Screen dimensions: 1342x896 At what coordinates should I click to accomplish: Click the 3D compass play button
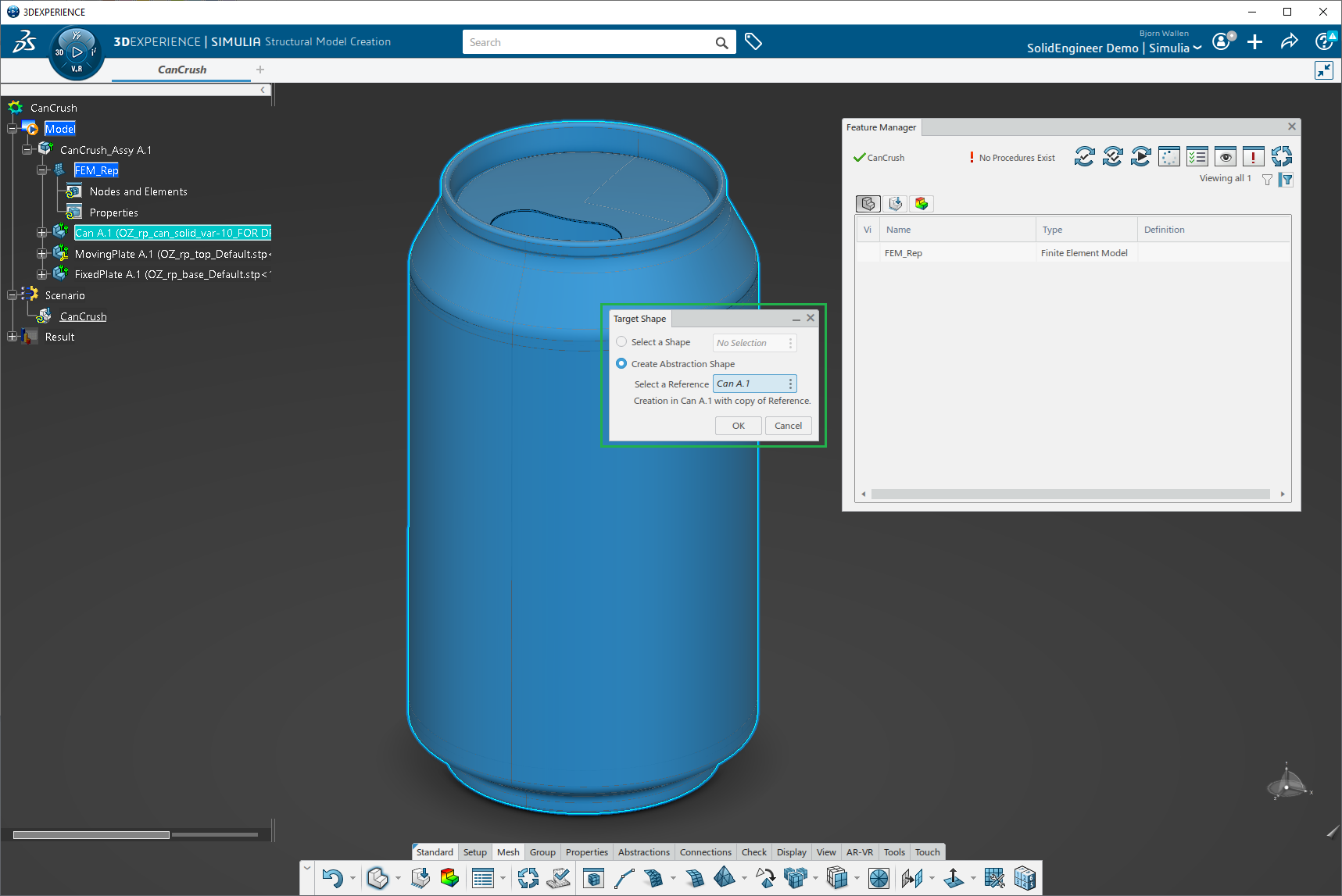pyautogui.click(x=77, y=52)
